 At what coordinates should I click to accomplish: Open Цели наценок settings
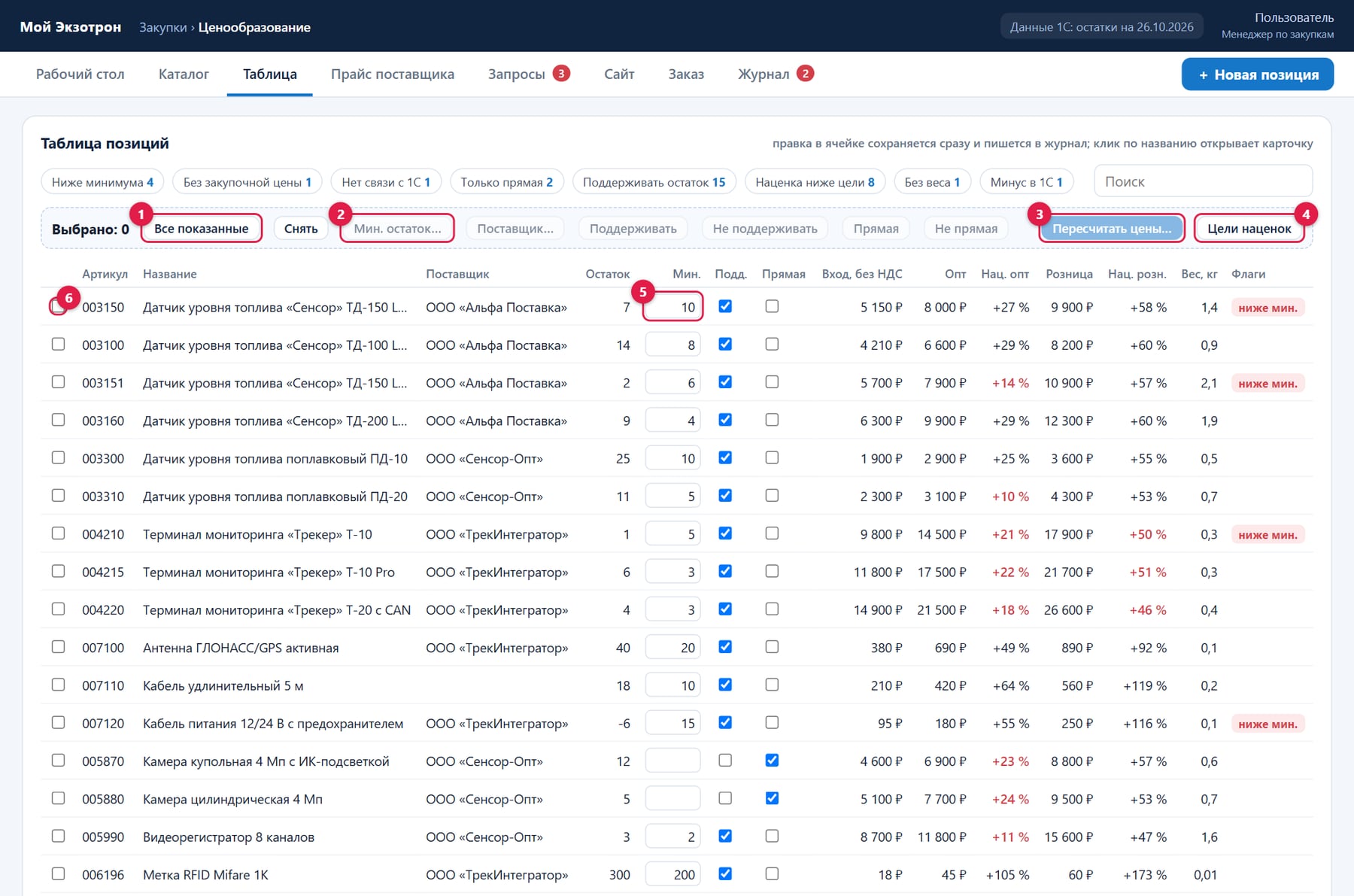point(1249,229)
